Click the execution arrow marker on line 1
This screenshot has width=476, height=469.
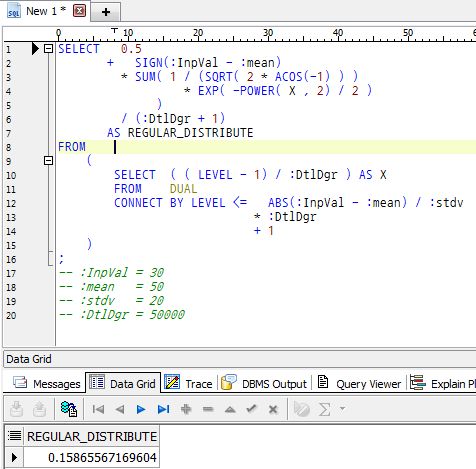point(35,49)
